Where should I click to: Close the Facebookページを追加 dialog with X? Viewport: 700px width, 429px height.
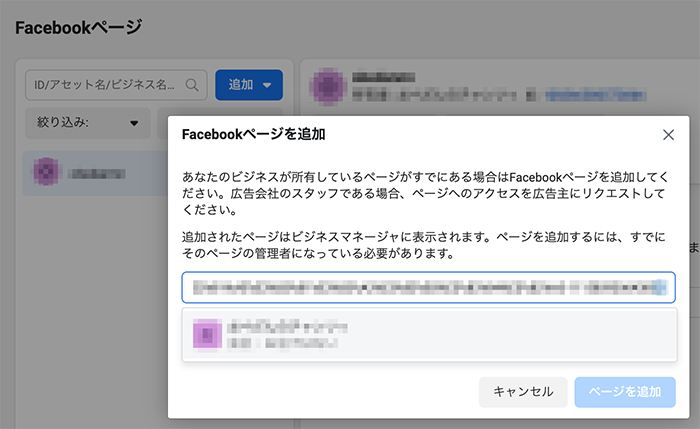point(668,135)
